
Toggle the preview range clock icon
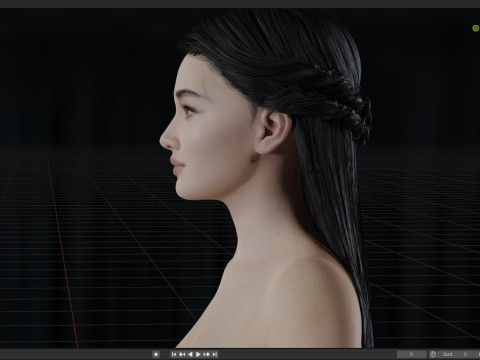click(433, 354)
